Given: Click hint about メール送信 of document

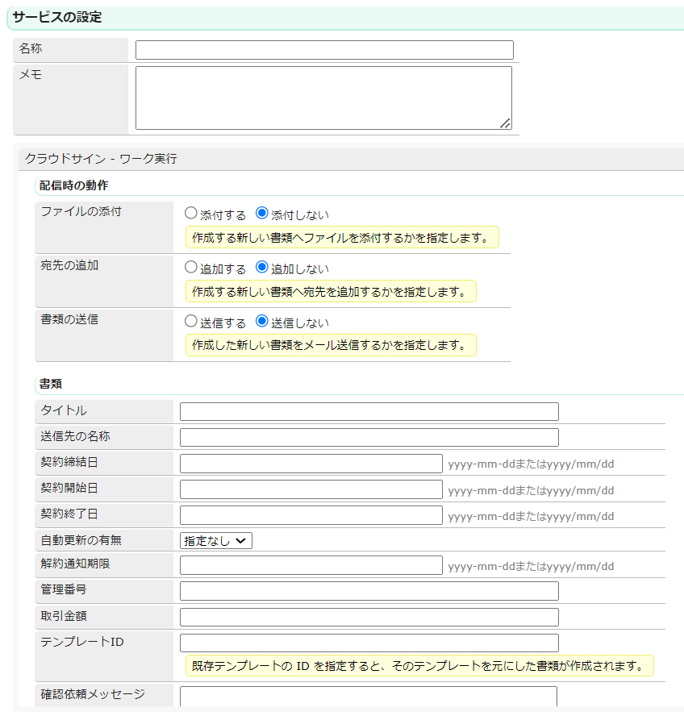Looking at the screenshot, I should point(331,345).
